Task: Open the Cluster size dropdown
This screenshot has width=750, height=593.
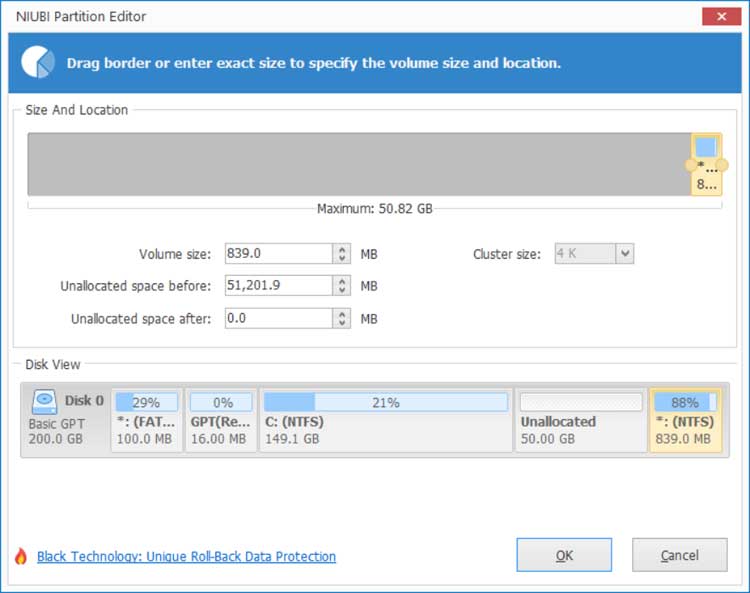Action: coord(624,253)
